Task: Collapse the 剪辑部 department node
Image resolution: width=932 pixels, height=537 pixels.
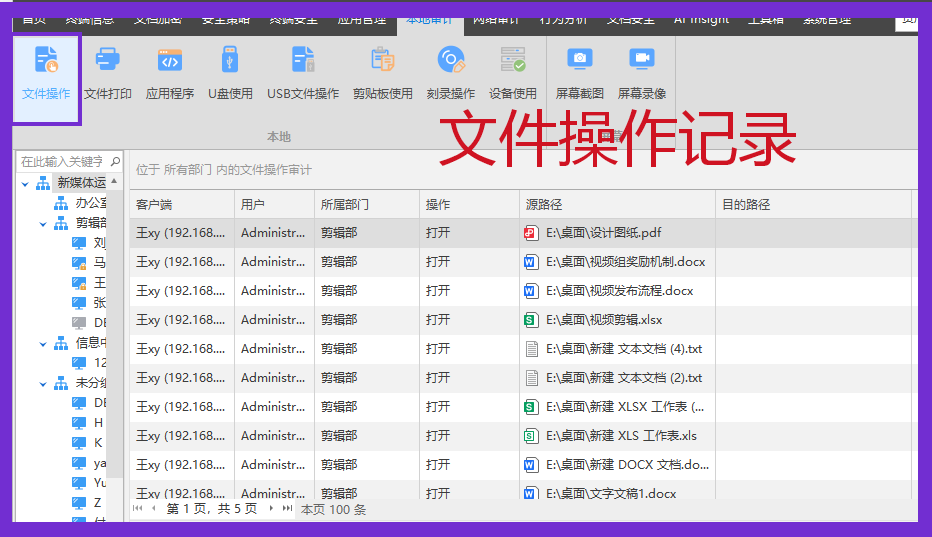Action: pyautogui.click(x=43, y=224)
